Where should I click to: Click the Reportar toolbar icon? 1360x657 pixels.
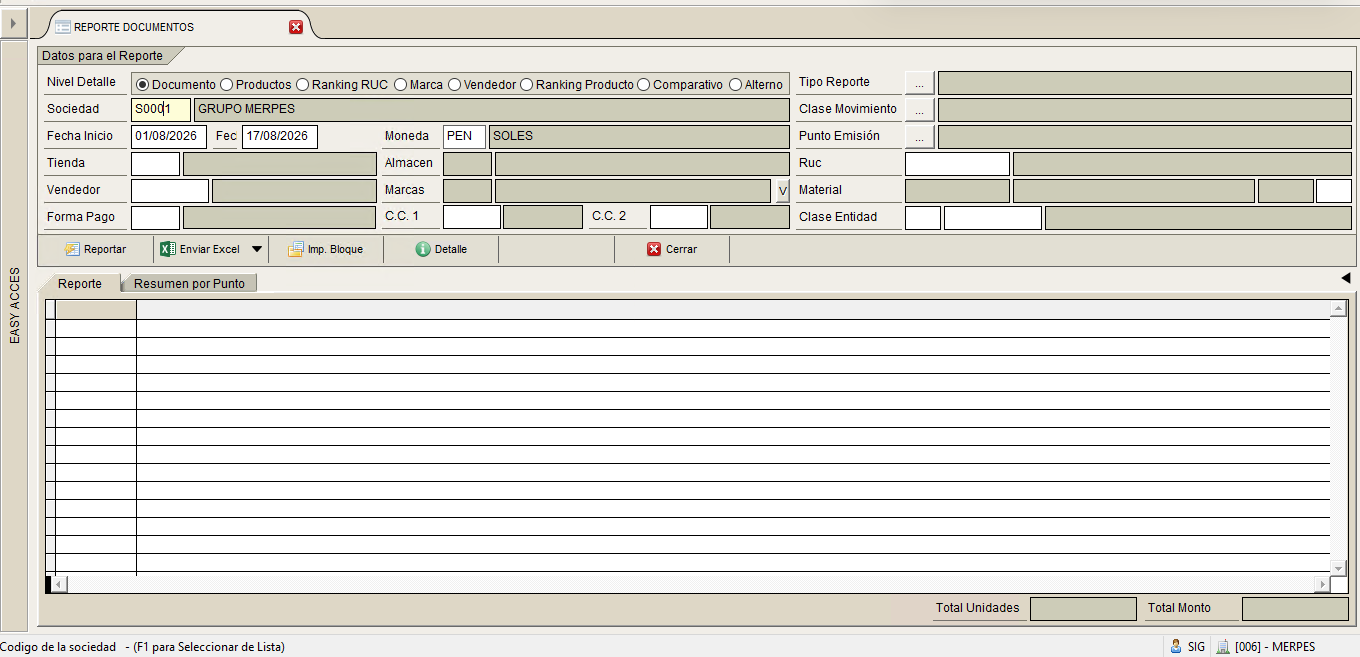(x=72, y=249)
